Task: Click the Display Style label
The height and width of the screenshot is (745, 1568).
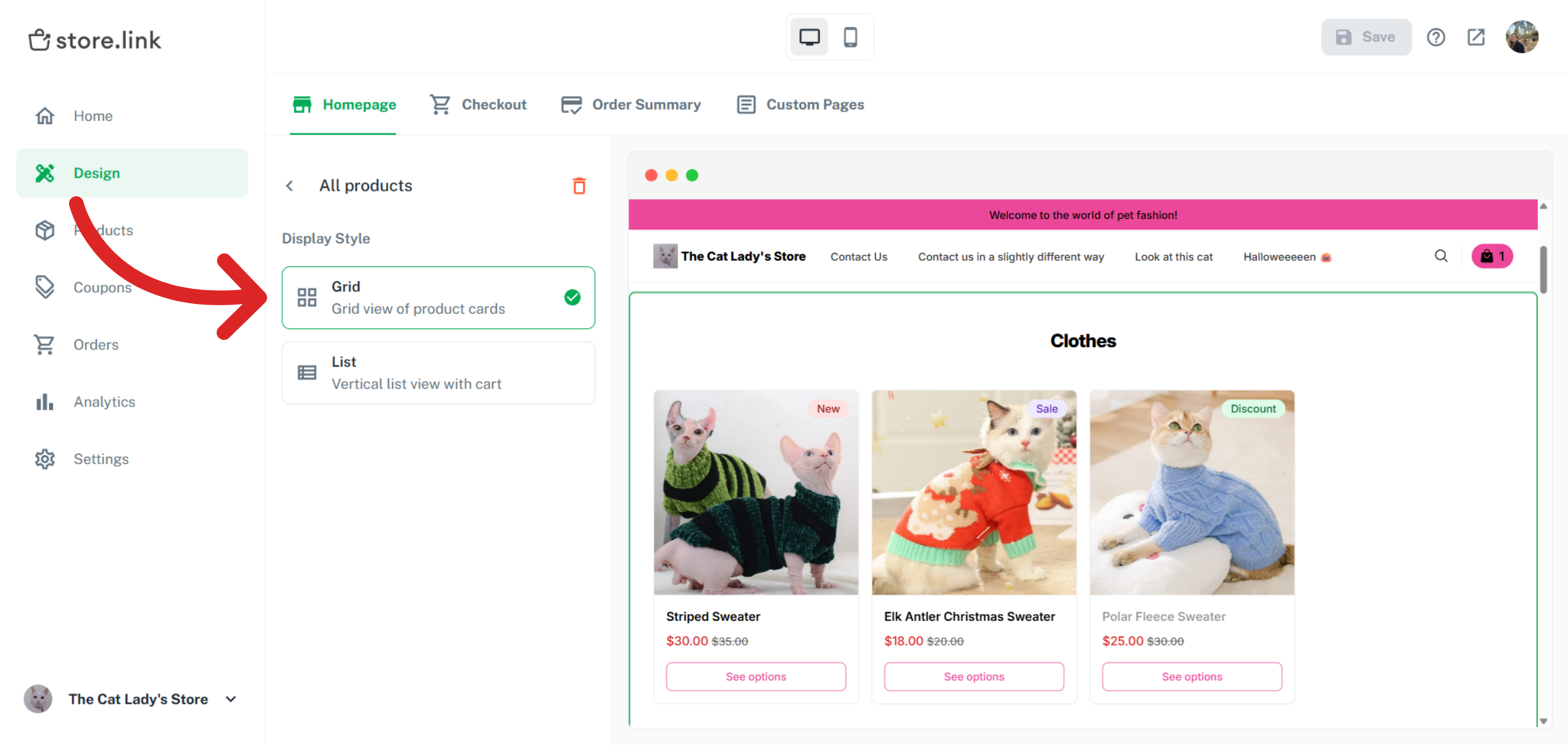Action: (326, 239)
